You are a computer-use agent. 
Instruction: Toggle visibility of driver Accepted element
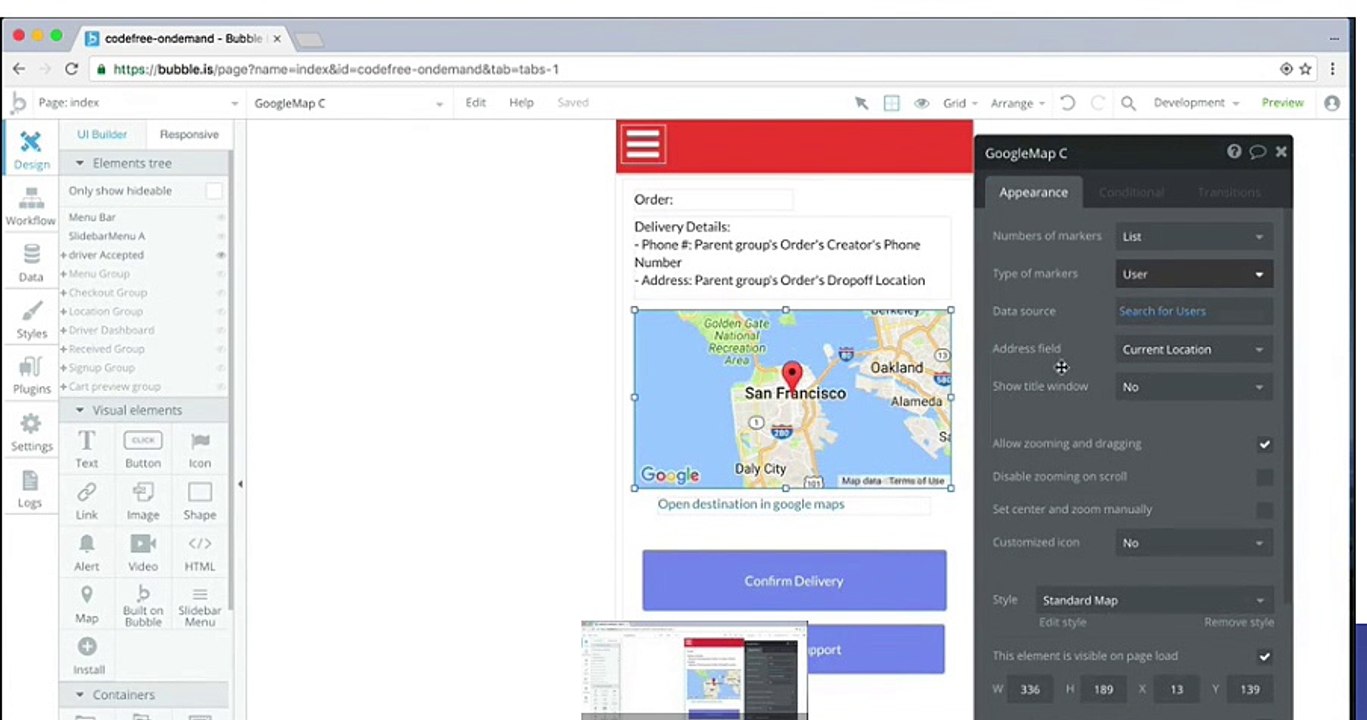221,255
